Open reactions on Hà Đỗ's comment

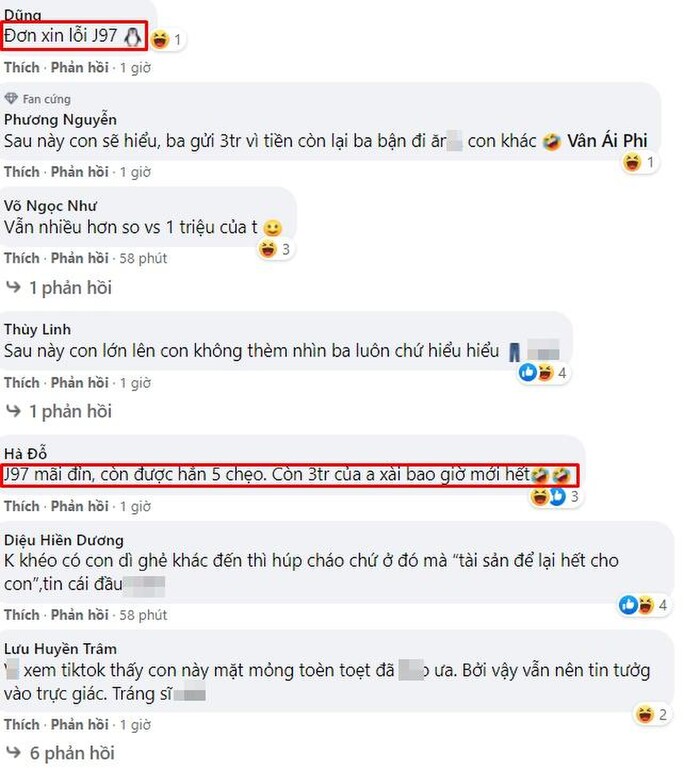click(x=554, y=496)
